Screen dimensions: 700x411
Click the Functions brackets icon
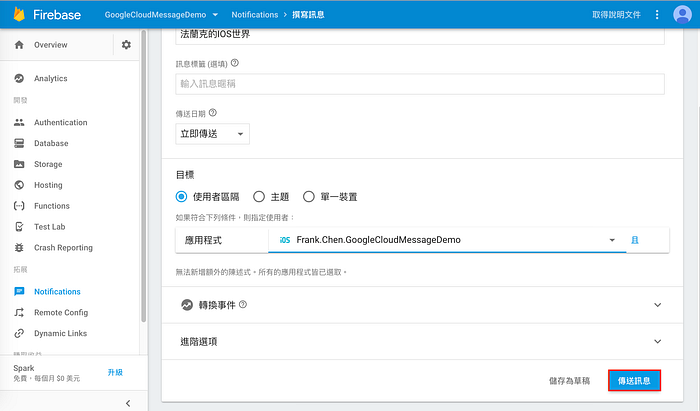coord(19,206)
